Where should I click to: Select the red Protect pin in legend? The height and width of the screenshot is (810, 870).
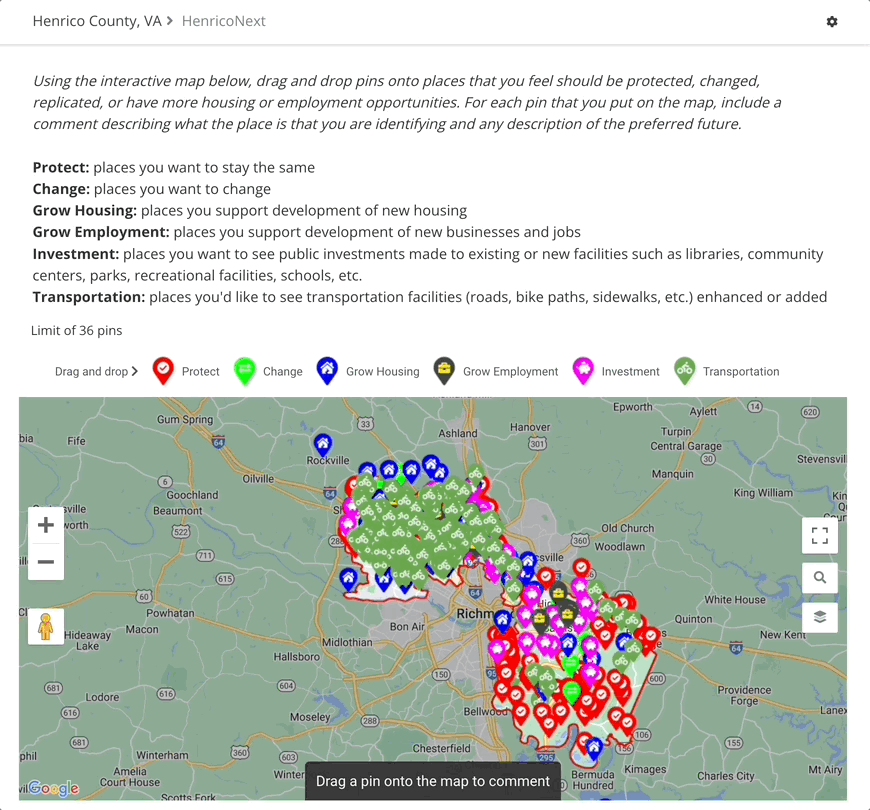pyautogui.click(x=162, y=370)
